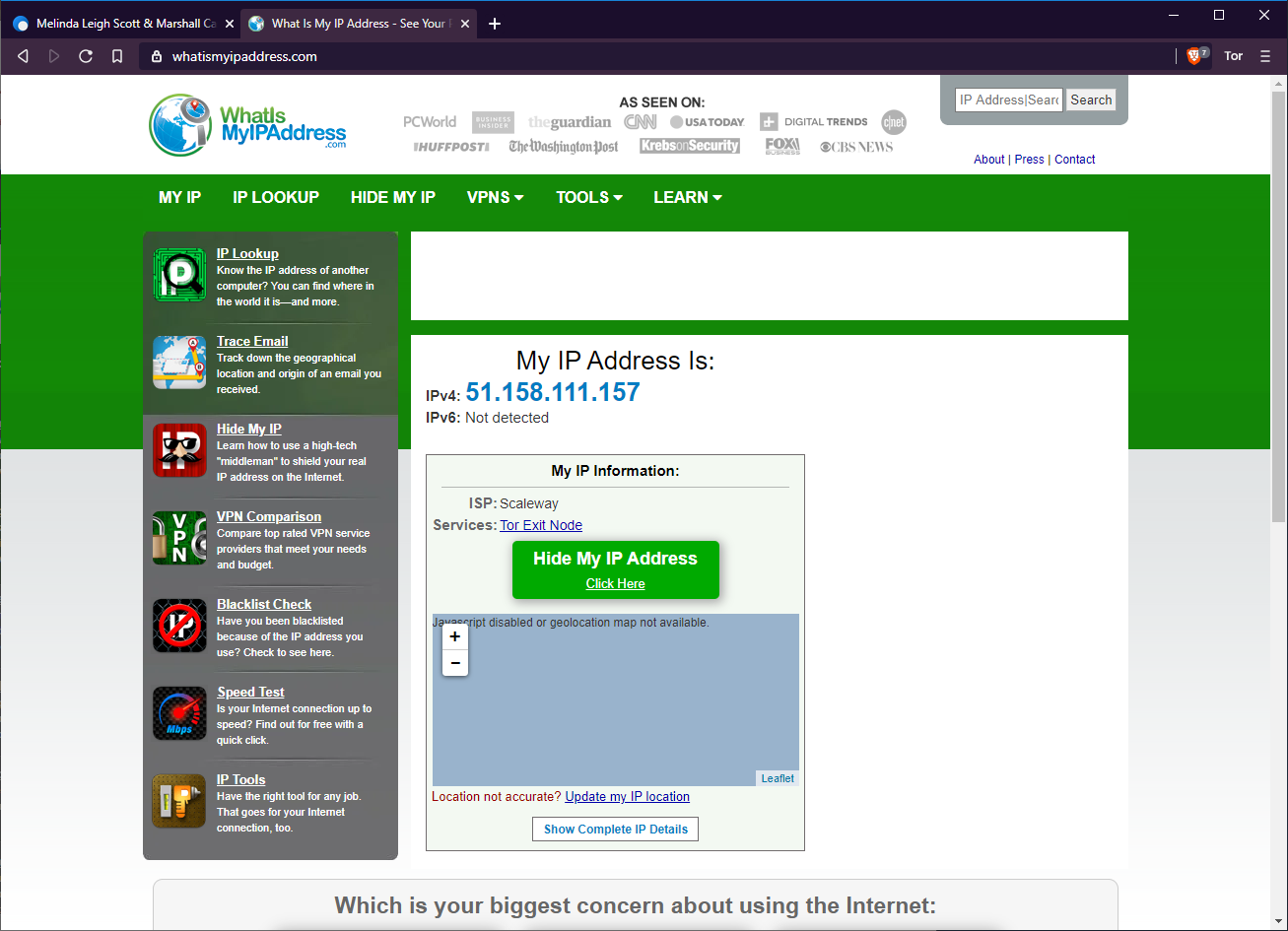The height and width of the screenshot is (931, 1288).
Task: Click the IPv4 address 51.158.111.157
Action: tap(553, 392)
